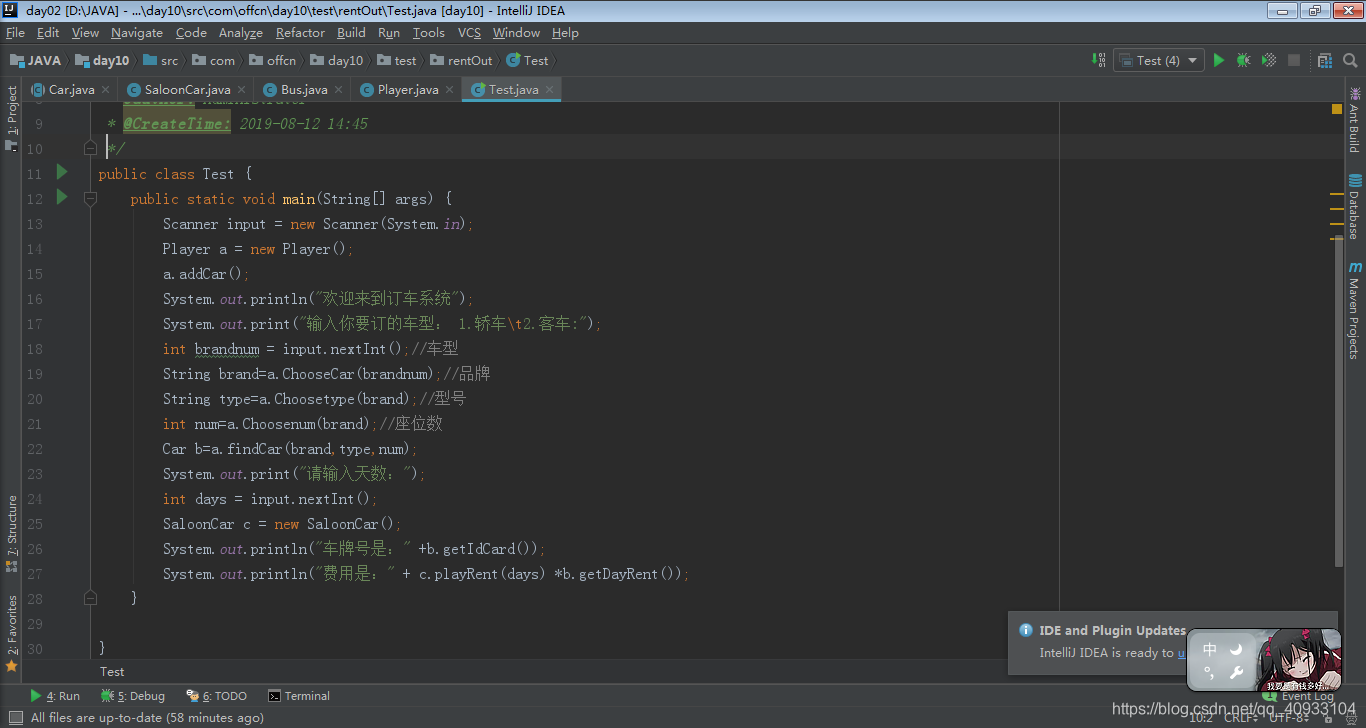
Task: Click the first warning stripe marker near line 12
Action: point(1337,193)
